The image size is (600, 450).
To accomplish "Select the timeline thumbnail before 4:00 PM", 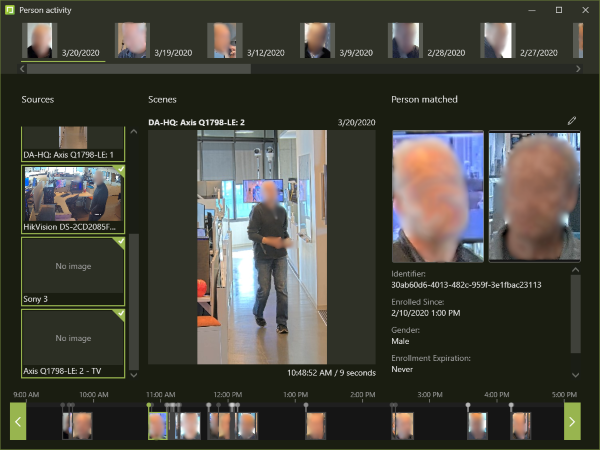I will [478, 426].
